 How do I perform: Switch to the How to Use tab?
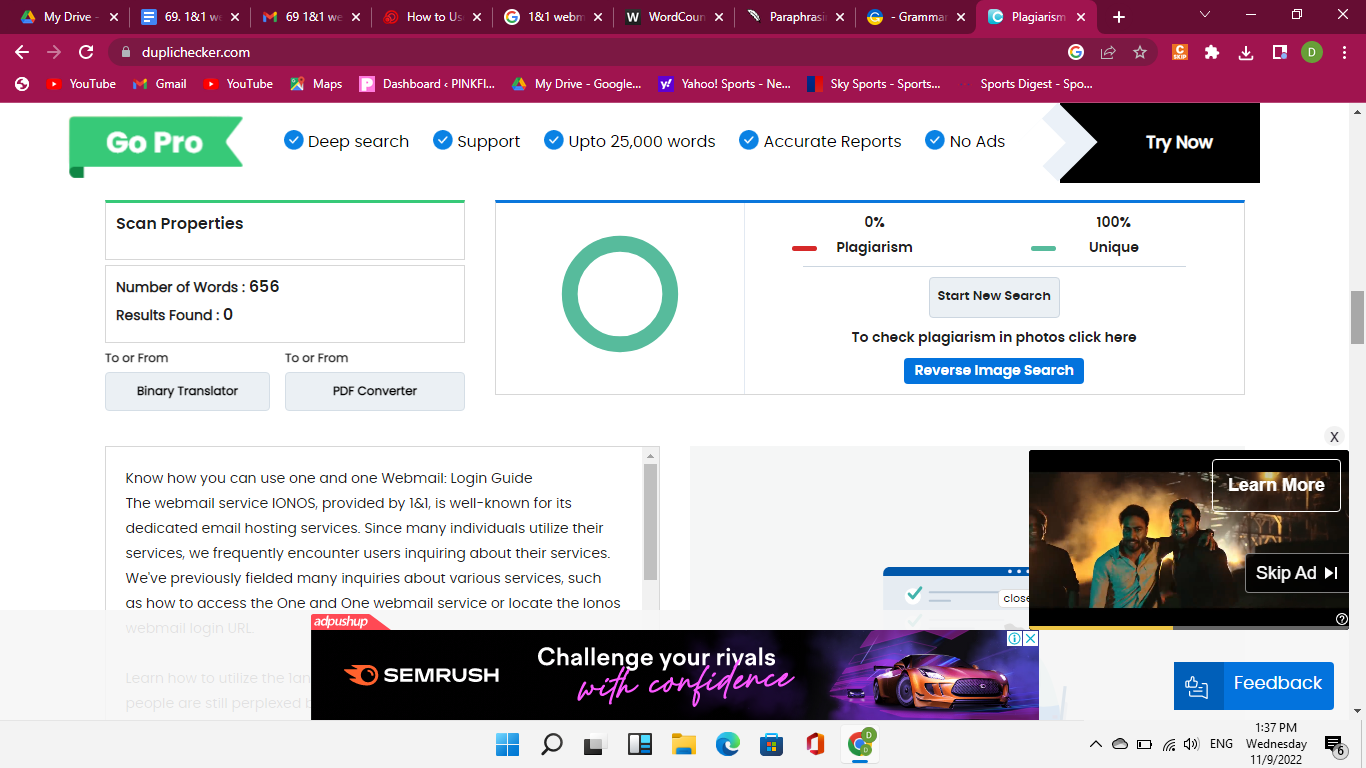point(433,17)
